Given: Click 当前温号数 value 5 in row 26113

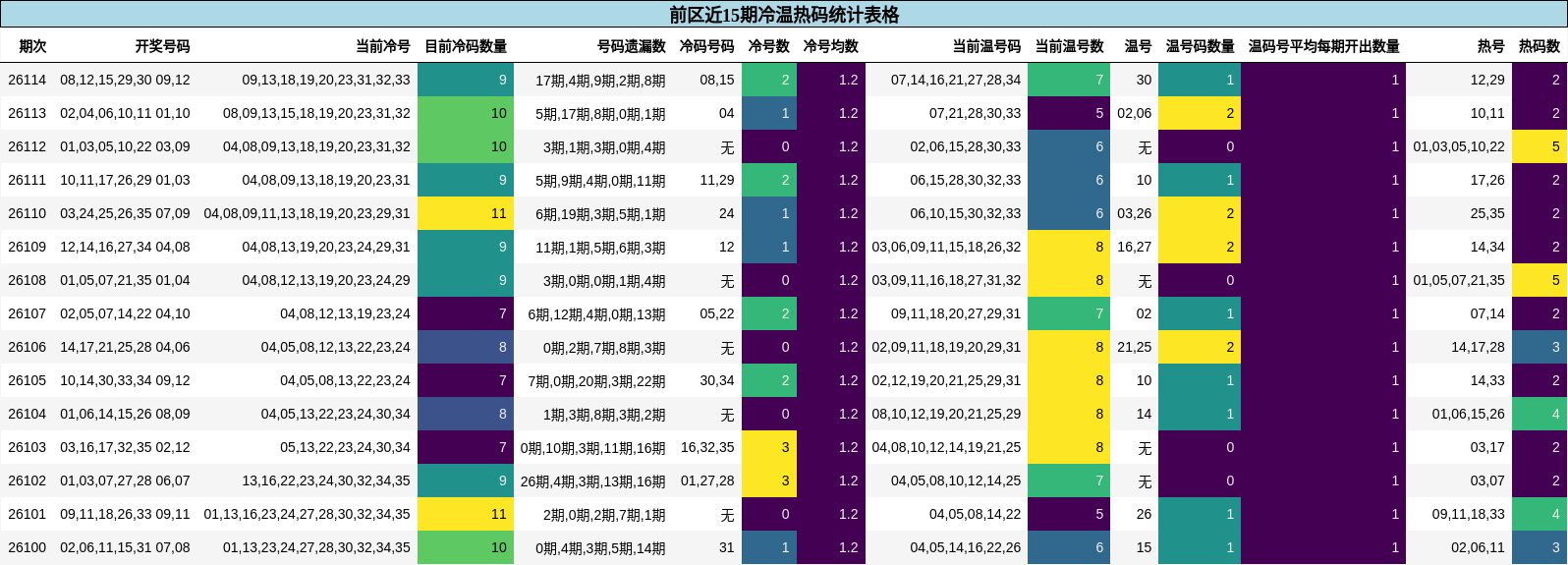Looking at the screenshot, I should (1069, 113).
